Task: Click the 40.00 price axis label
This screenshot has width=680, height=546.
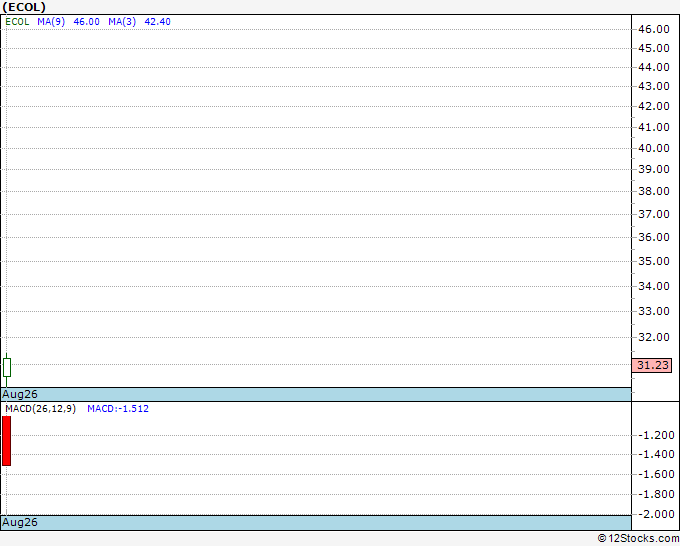Action: [x=654, y=148]
